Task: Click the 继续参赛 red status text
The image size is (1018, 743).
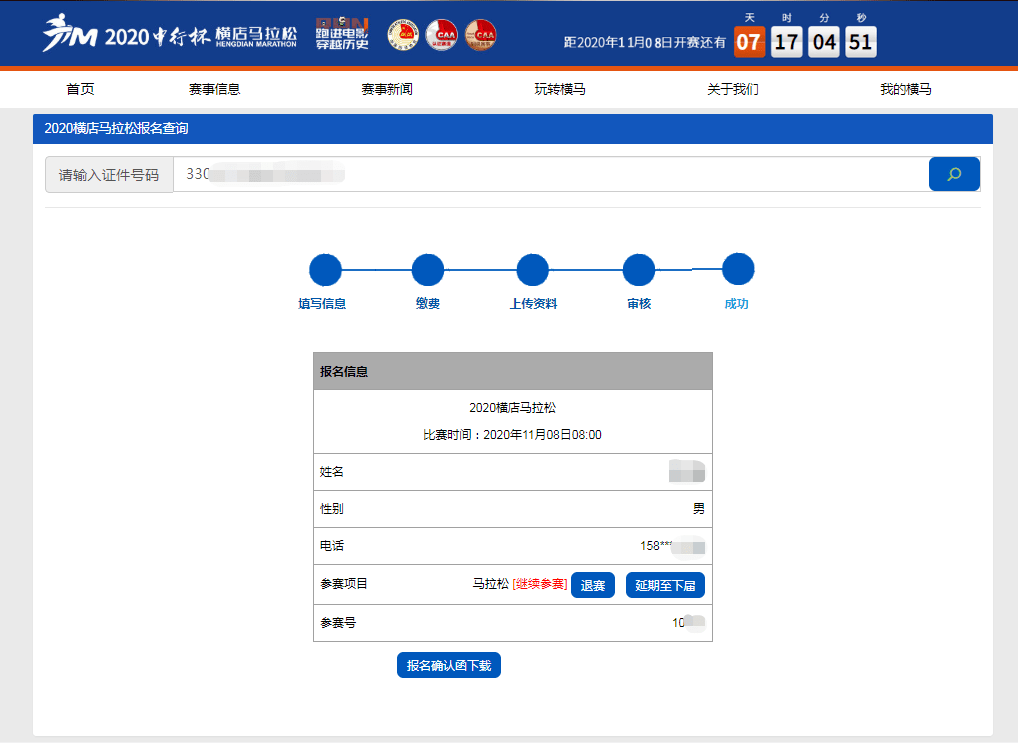Action: tap(540, 584)
